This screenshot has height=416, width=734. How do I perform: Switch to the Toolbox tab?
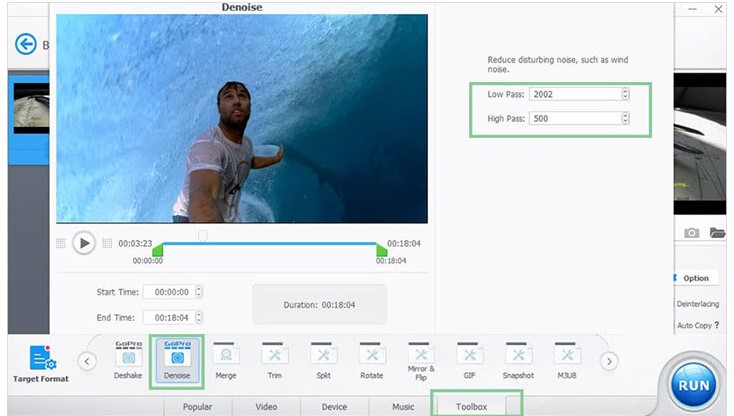(471, 407)
